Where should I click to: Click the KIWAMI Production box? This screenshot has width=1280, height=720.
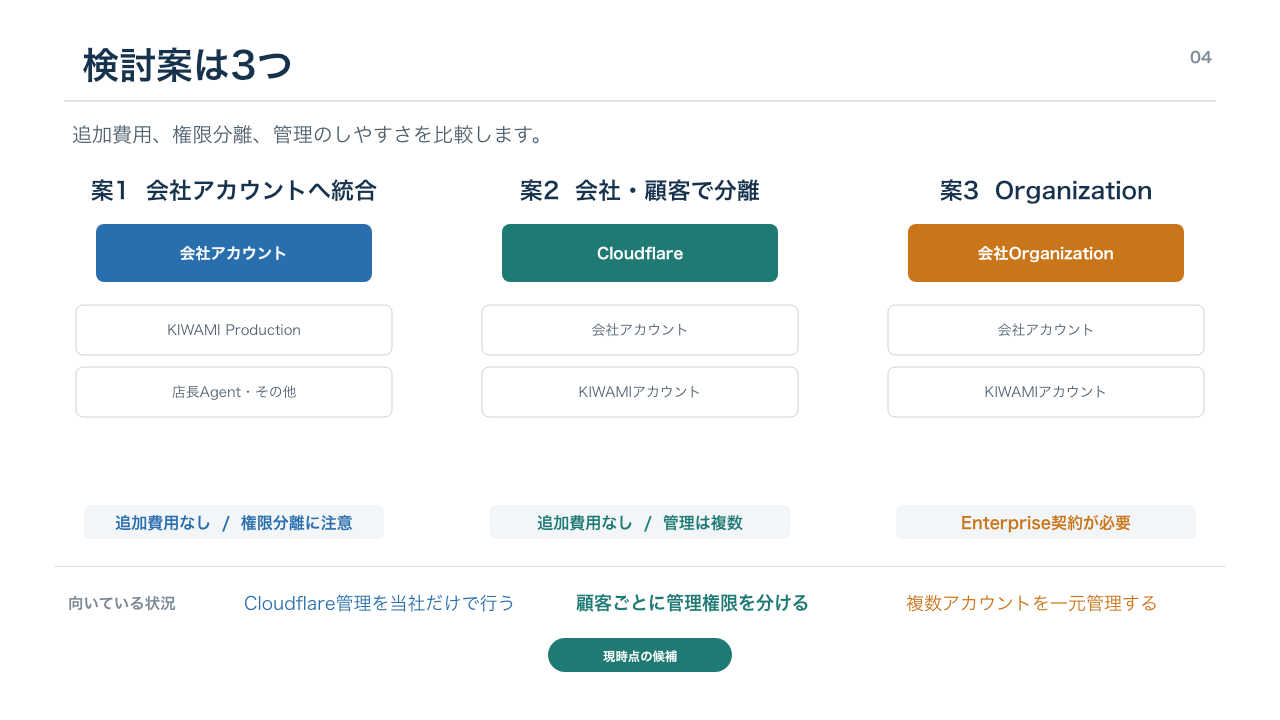[x=234, y=330]
